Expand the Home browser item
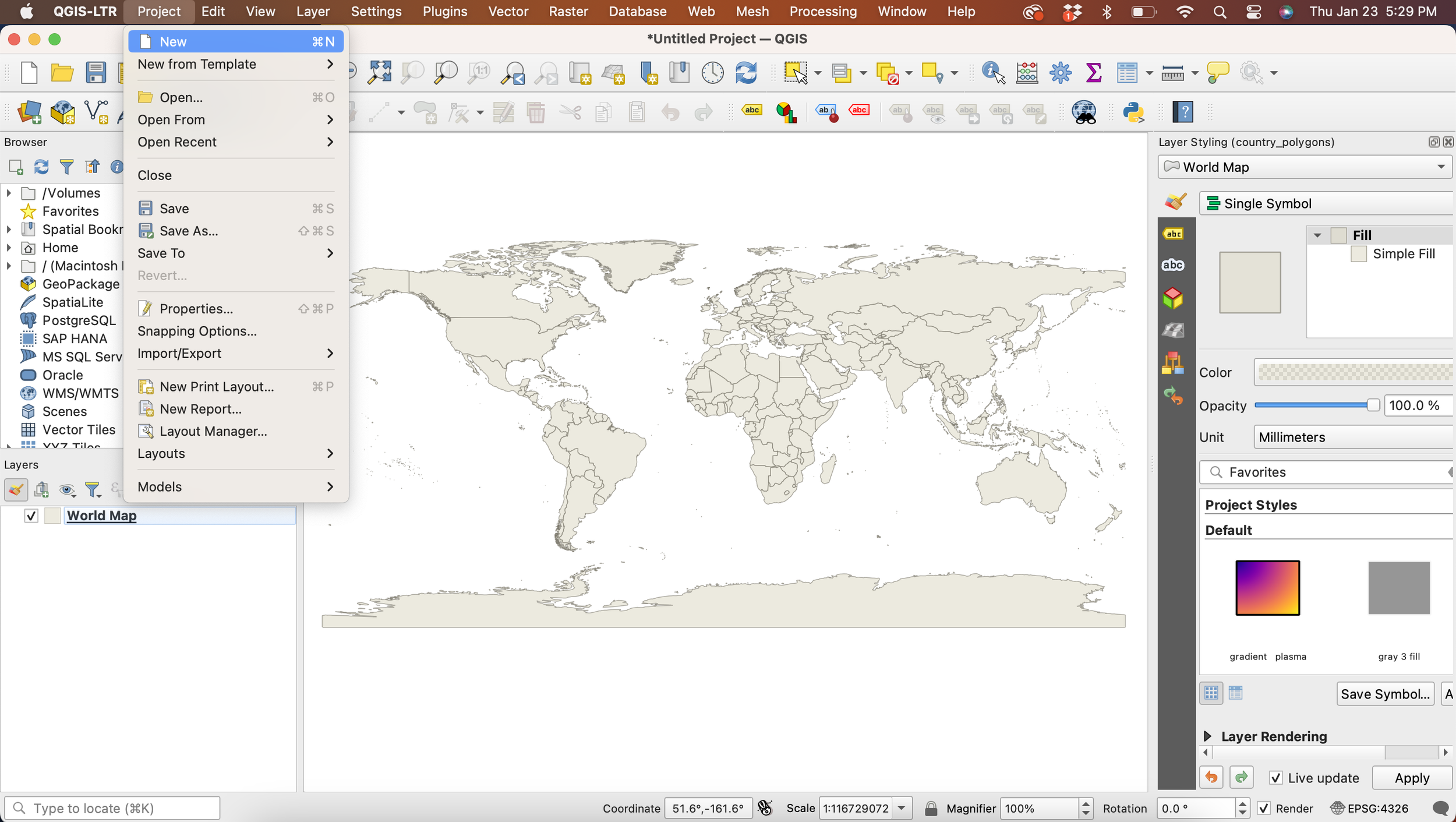This screenshot has width=1456, height=822. pos(9,248)
